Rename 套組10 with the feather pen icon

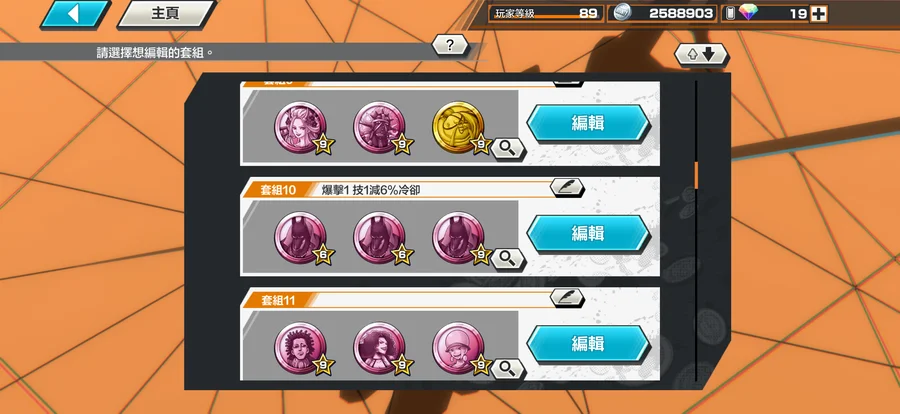[567, 187]
